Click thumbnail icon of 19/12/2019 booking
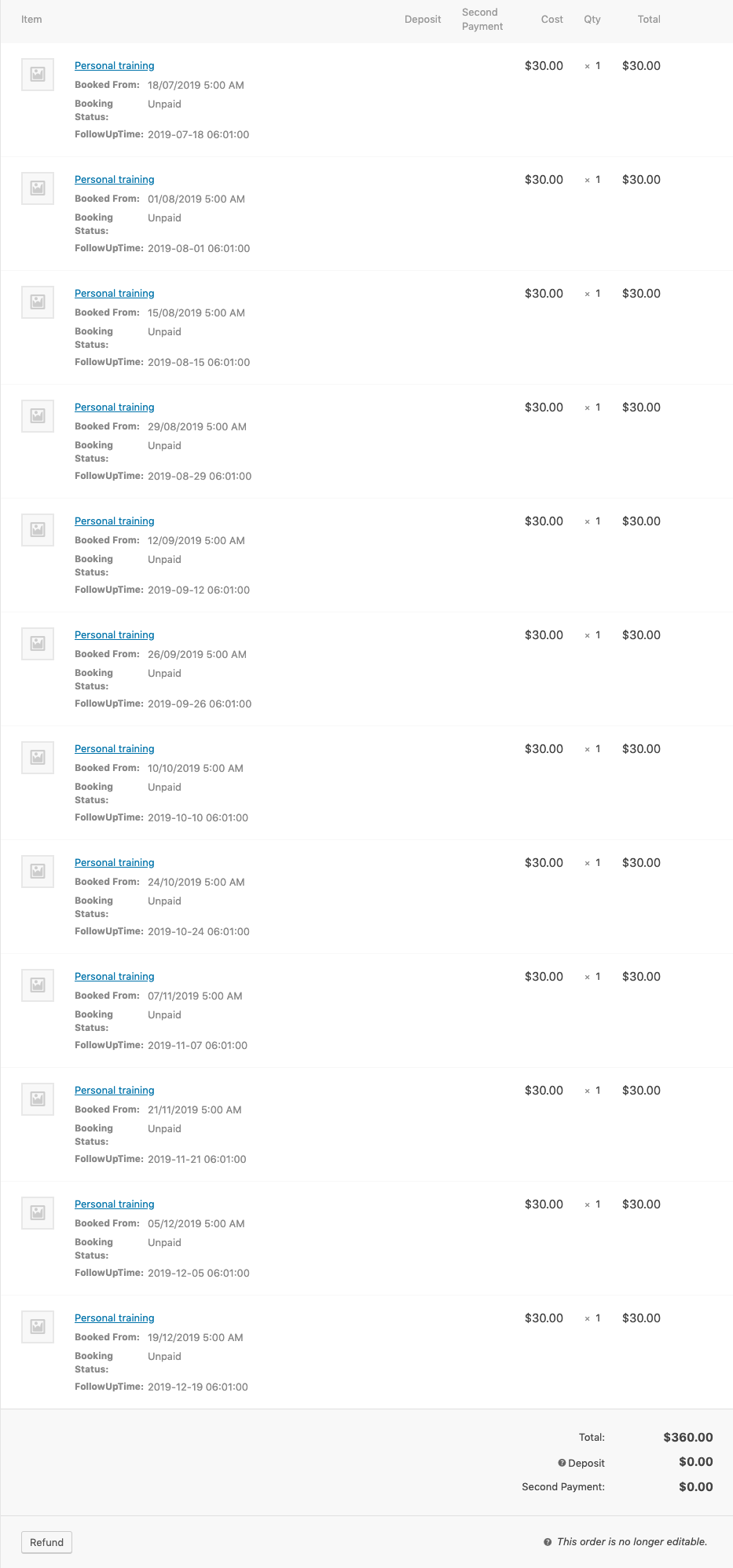The width and height of the screenshot is (733, 1568). 38,1327
